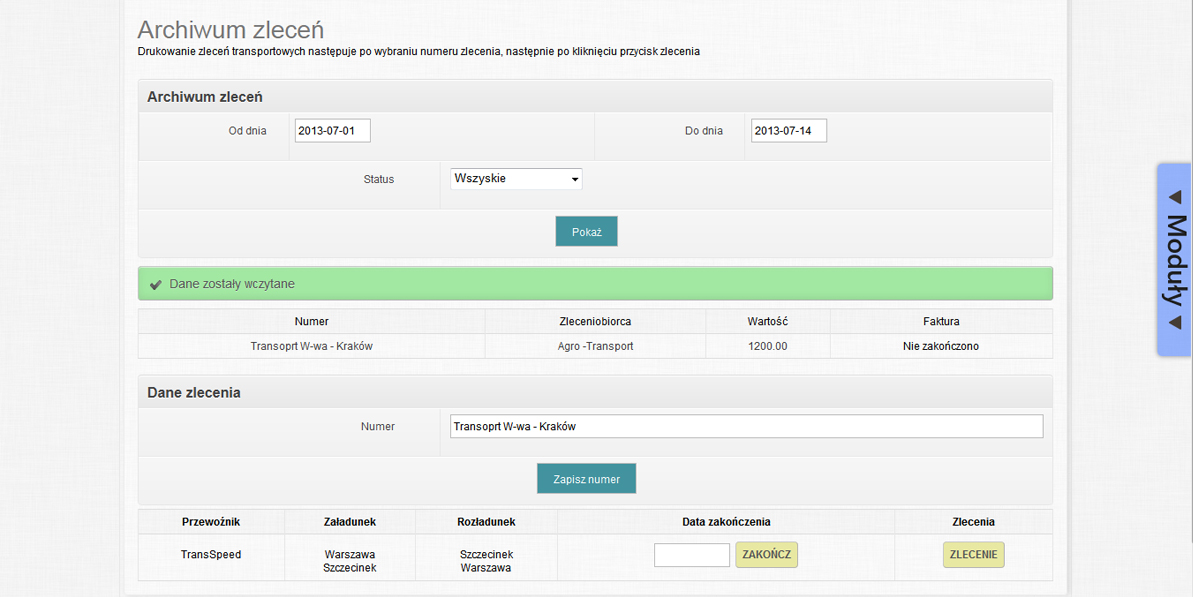Focus the Numer text field in Dane zlecenia
1193x597 pixels.
click(746, 426)
